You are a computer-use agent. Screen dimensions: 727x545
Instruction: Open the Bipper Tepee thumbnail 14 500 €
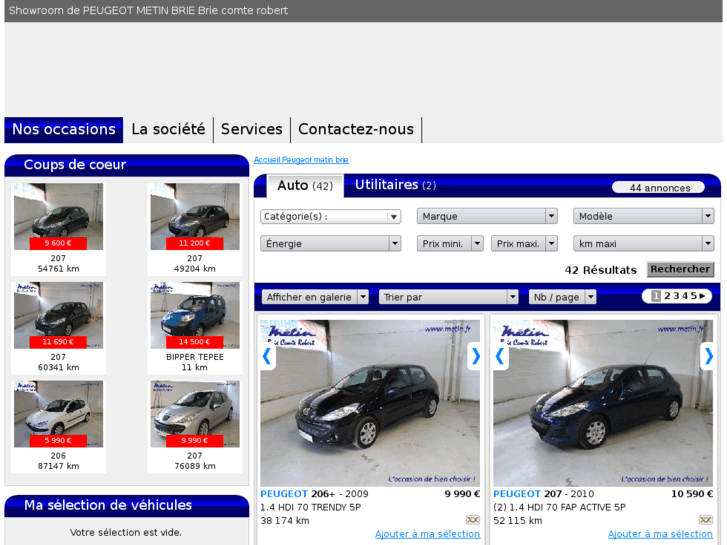[x=195, y=315]
